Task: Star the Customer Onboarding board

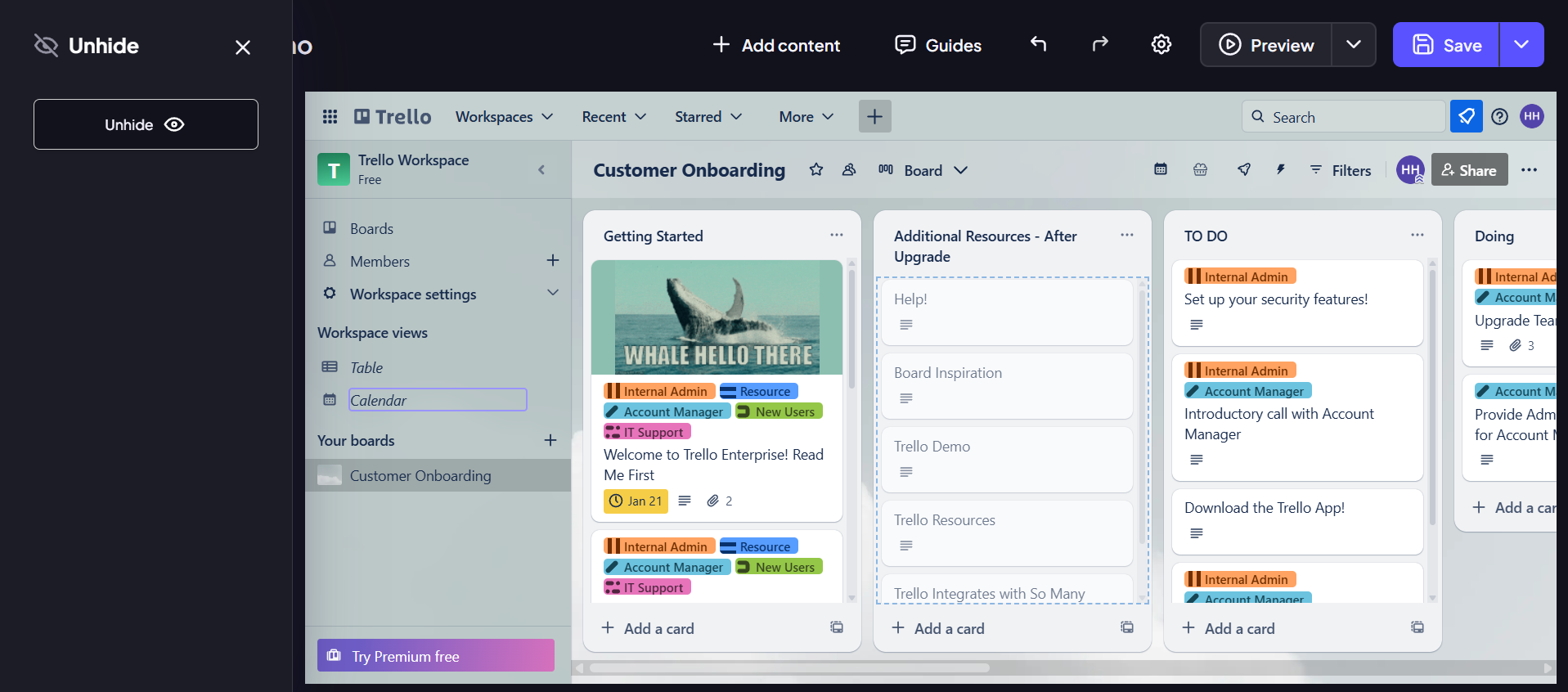Action: coord(816,169)
